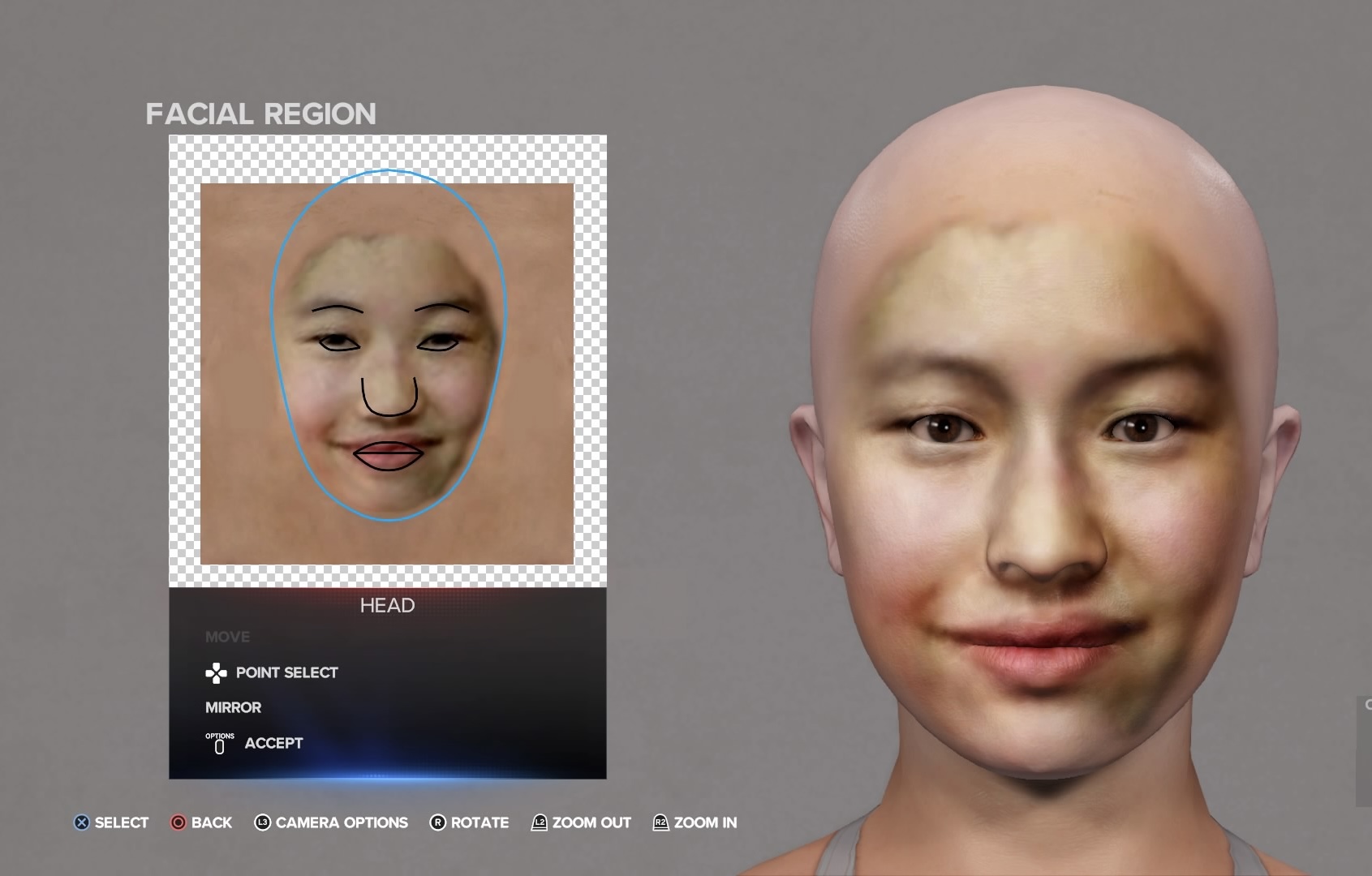Click the R2 trigger icon for Zoom In
1372x876 pixels.
660,822
